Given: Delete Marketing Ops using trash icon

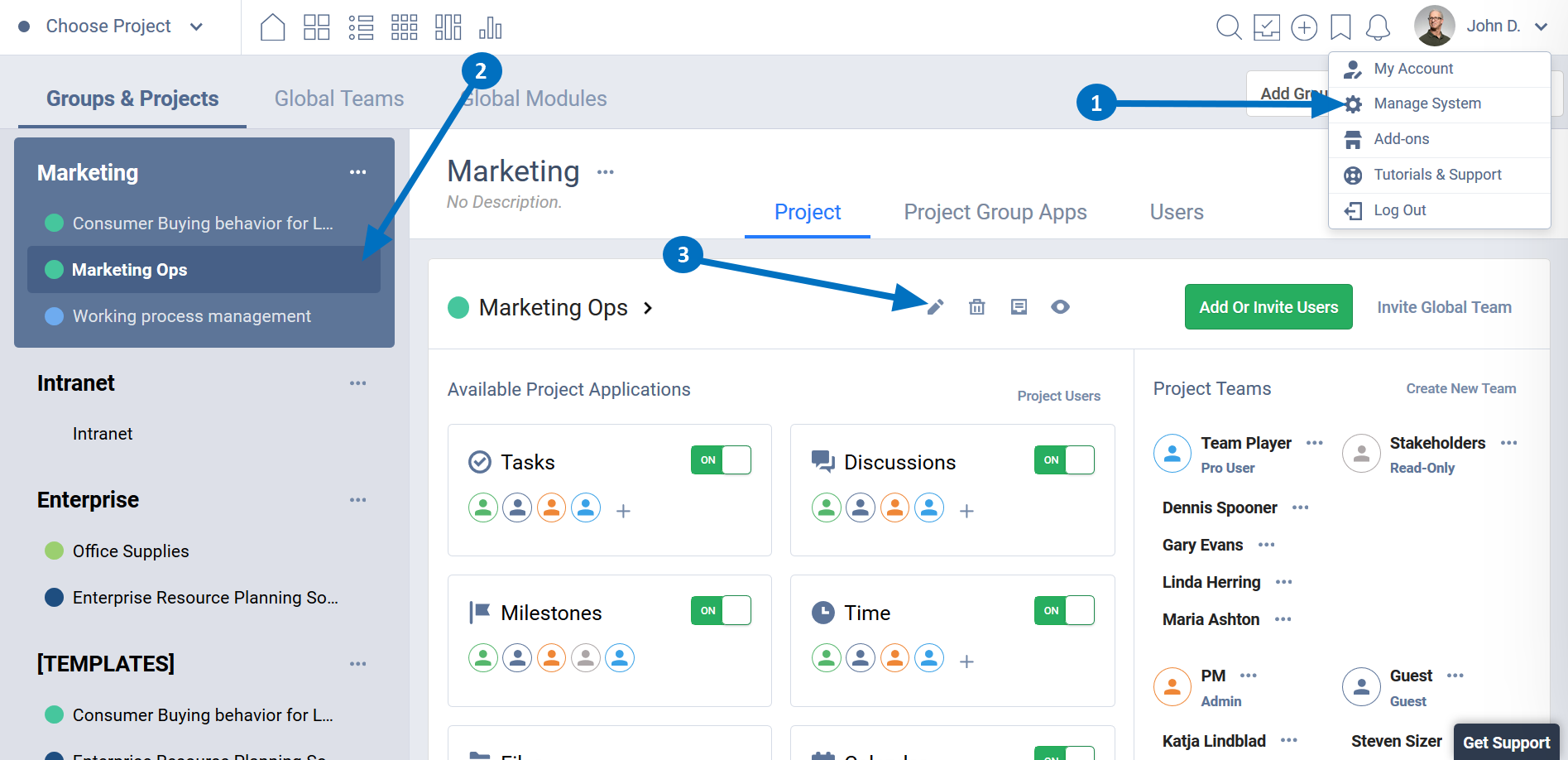Looking at the screenshot, I should point(976,307).
